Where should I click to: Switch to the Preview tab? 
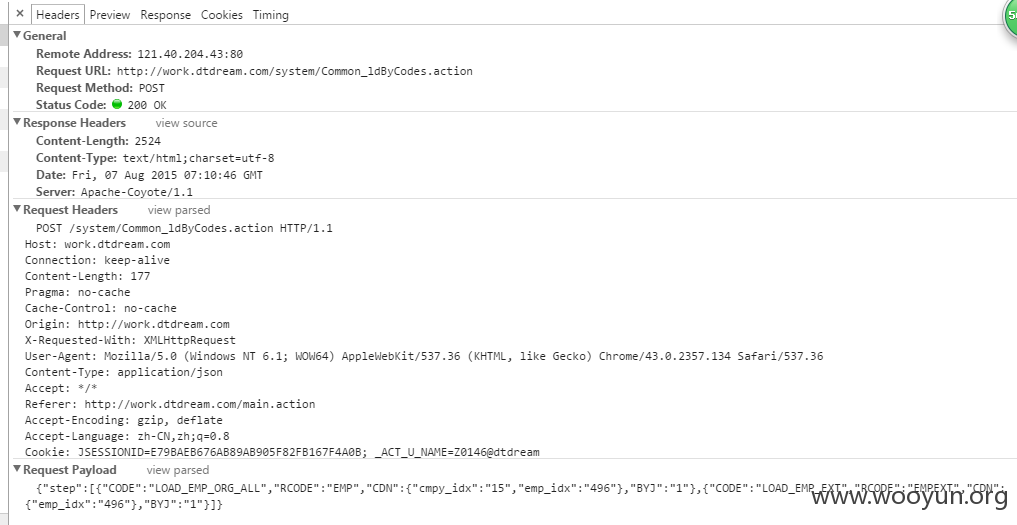(x=110, y=14)
